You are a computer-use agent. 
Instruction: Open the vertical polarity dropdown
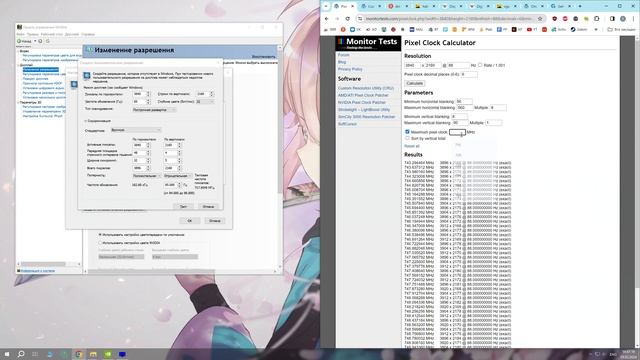[177, 176]
